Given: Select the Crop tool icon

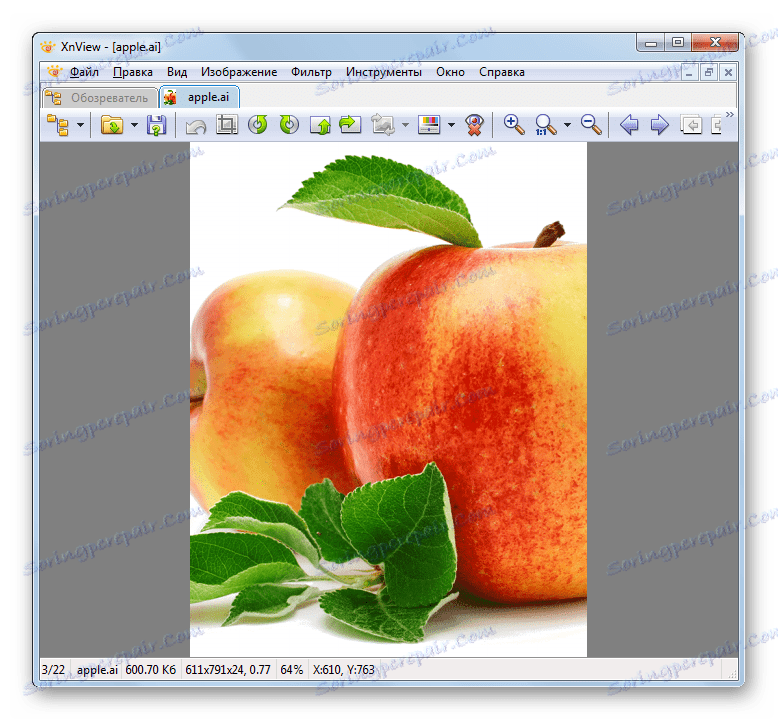Looking at the screenshot, I should (x=227, y=125).
